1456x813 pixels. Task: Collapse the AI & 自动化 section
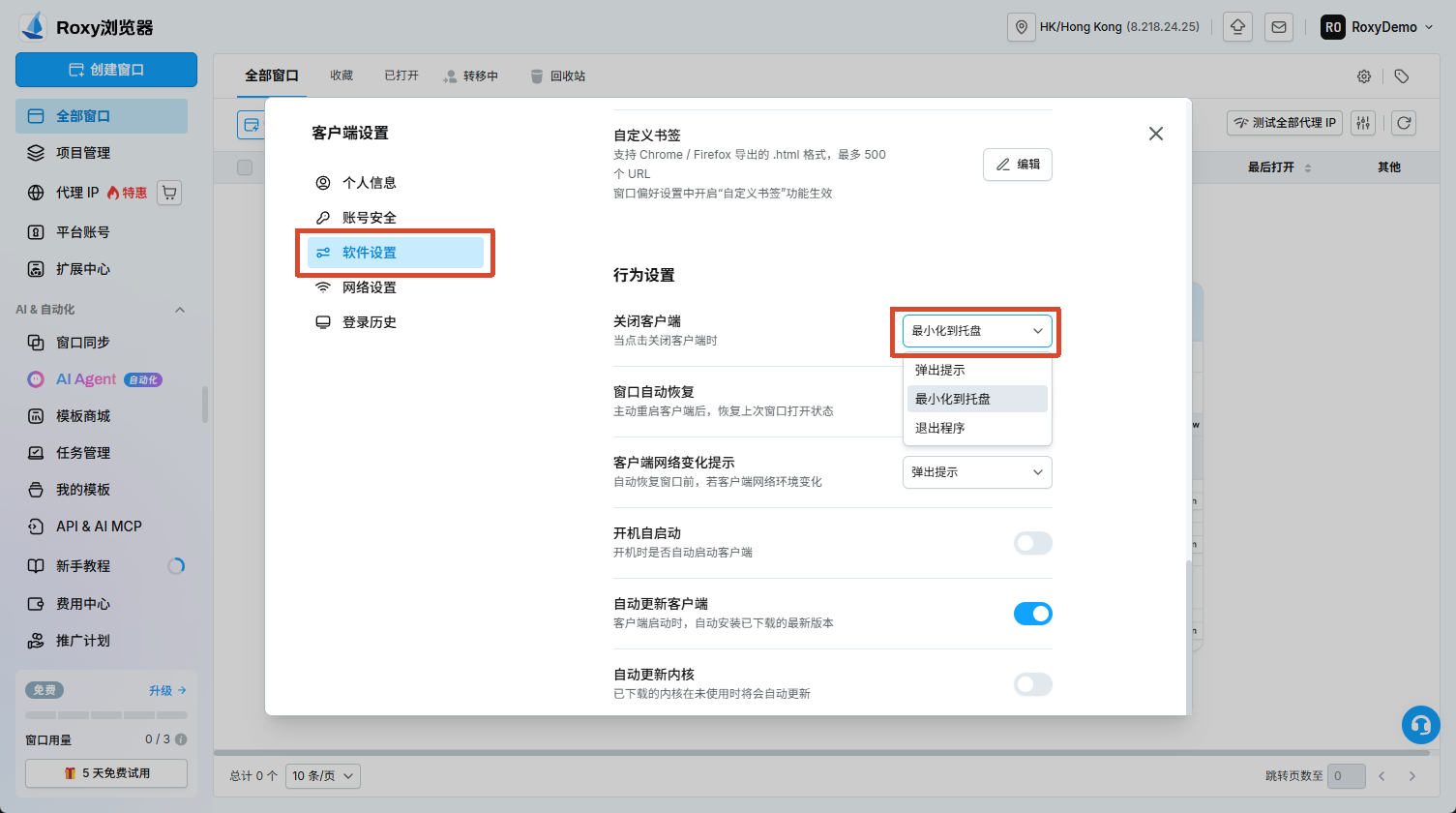pyautogui.click(x=179, y=310)
